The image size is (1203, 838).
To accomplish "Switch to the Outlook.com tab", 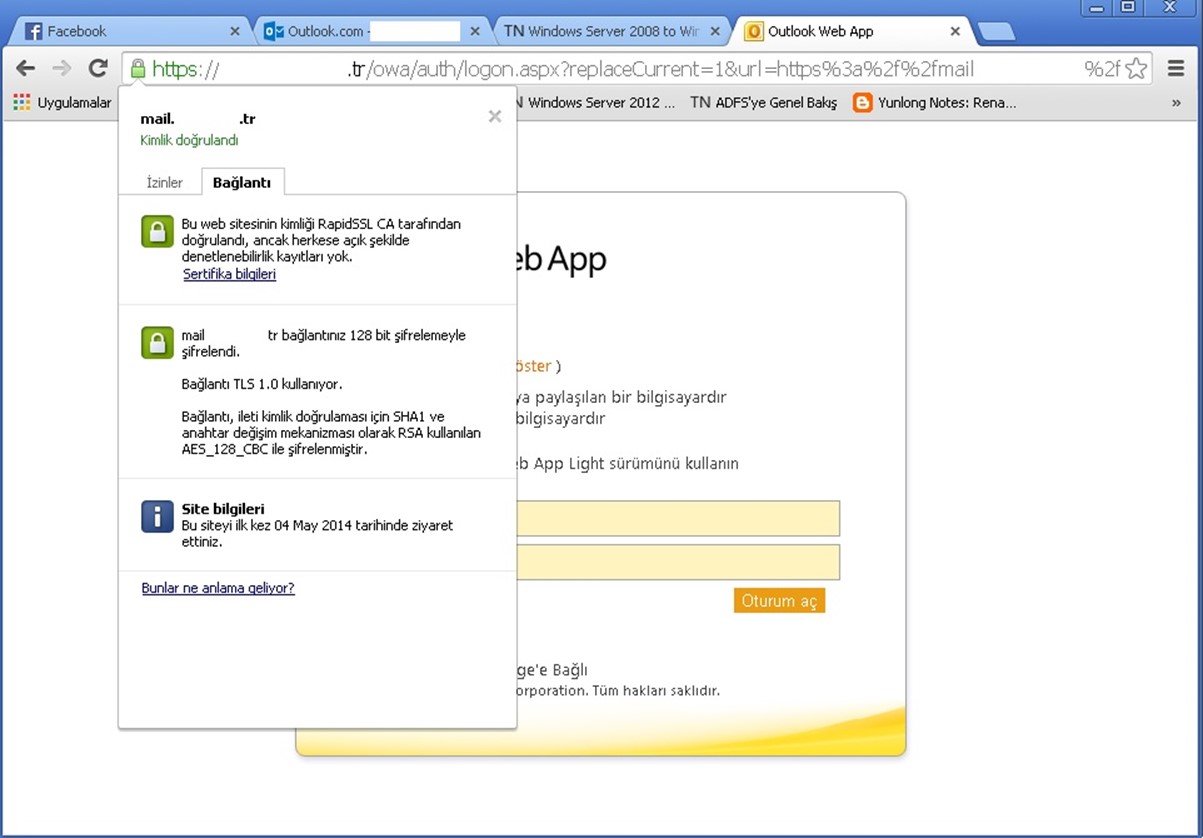I will tap(373, 31).
